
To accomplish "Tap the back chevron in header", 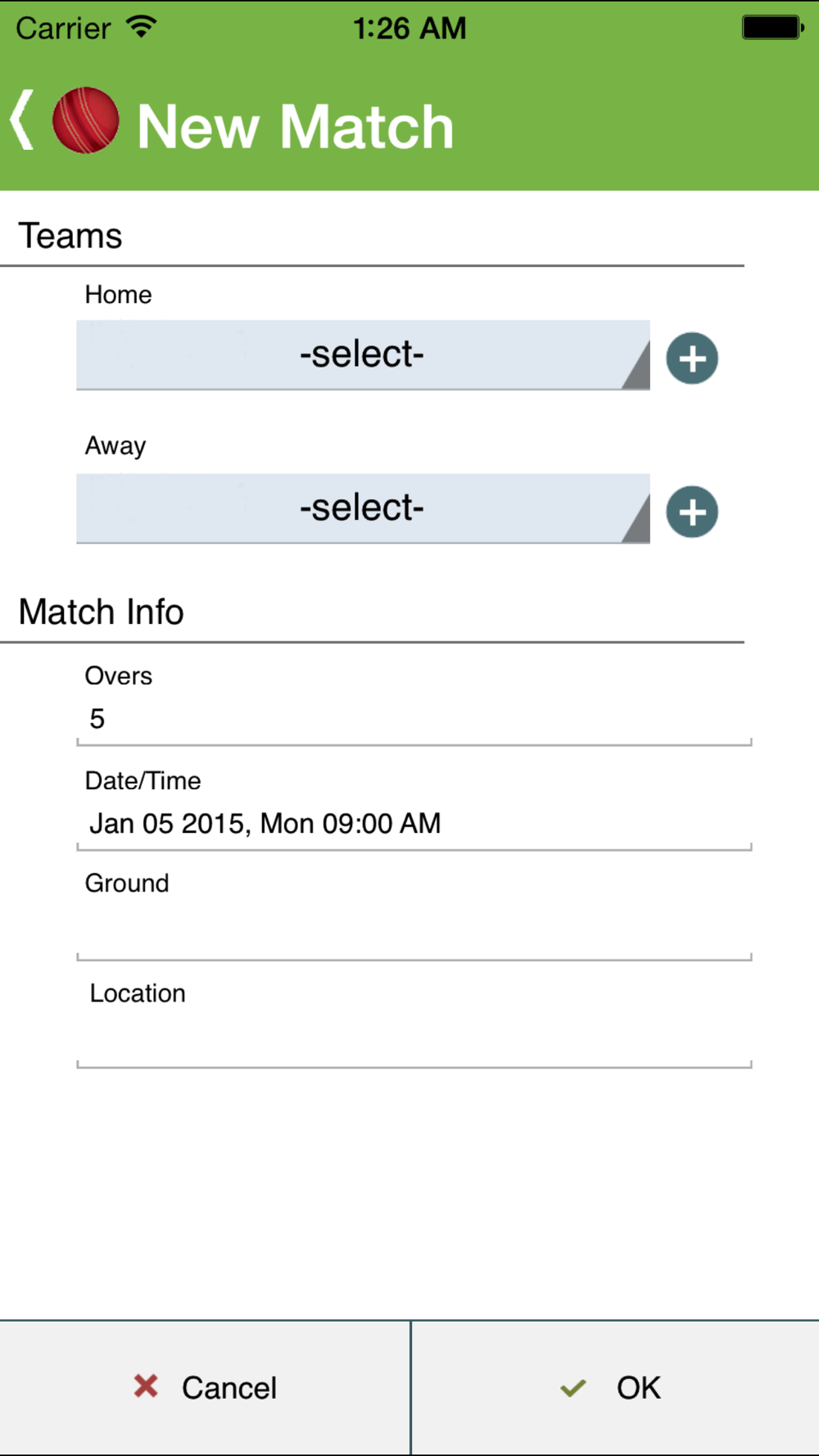I will tap(22, 120).
